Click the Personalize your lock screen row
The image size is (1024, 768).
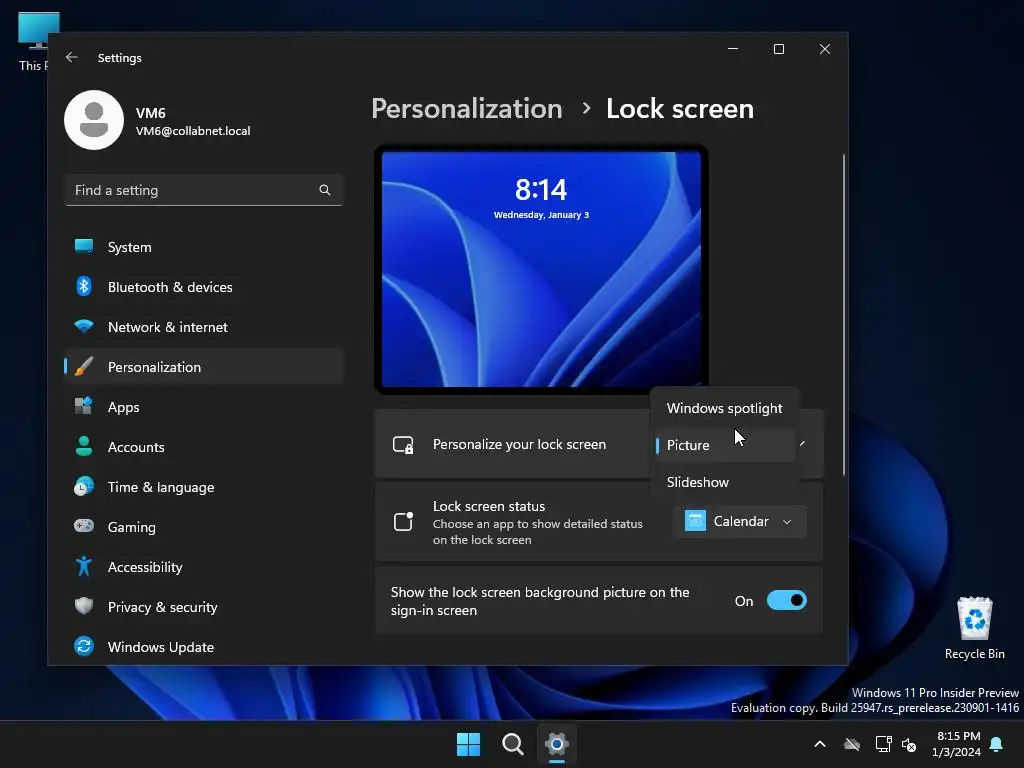tap(599, 444)
